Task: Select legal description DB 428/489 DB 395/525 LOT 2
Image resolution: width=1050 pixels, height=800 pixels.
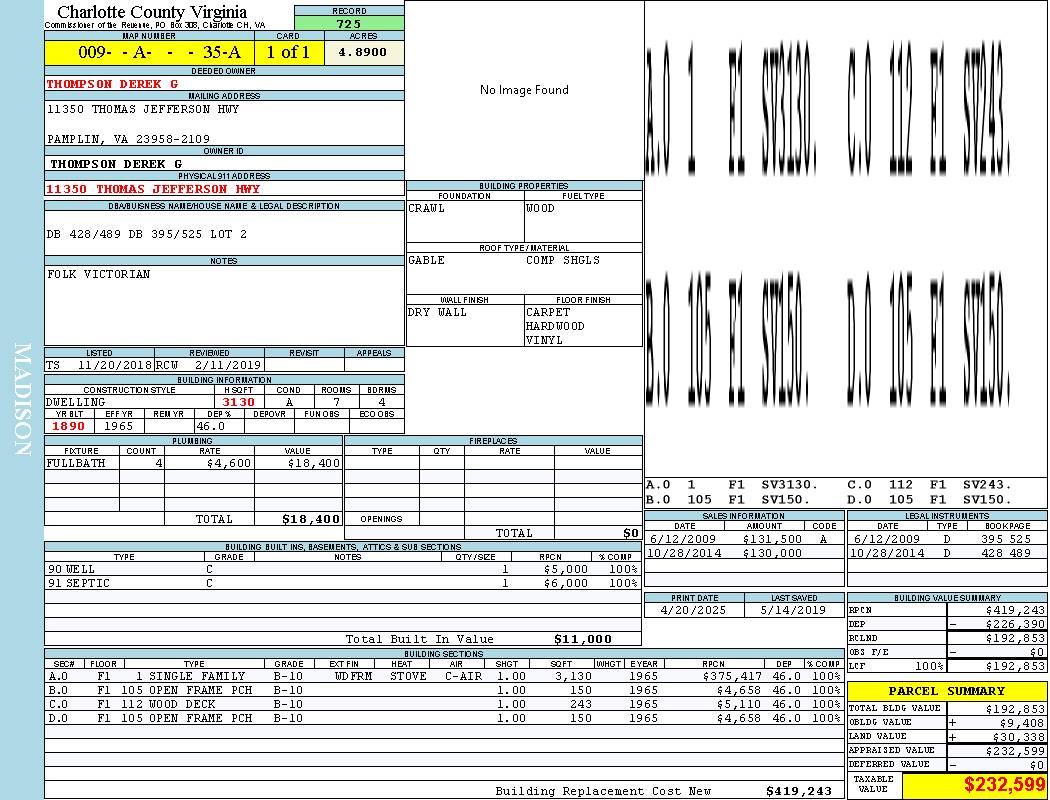Action: [x=147, y=234]
